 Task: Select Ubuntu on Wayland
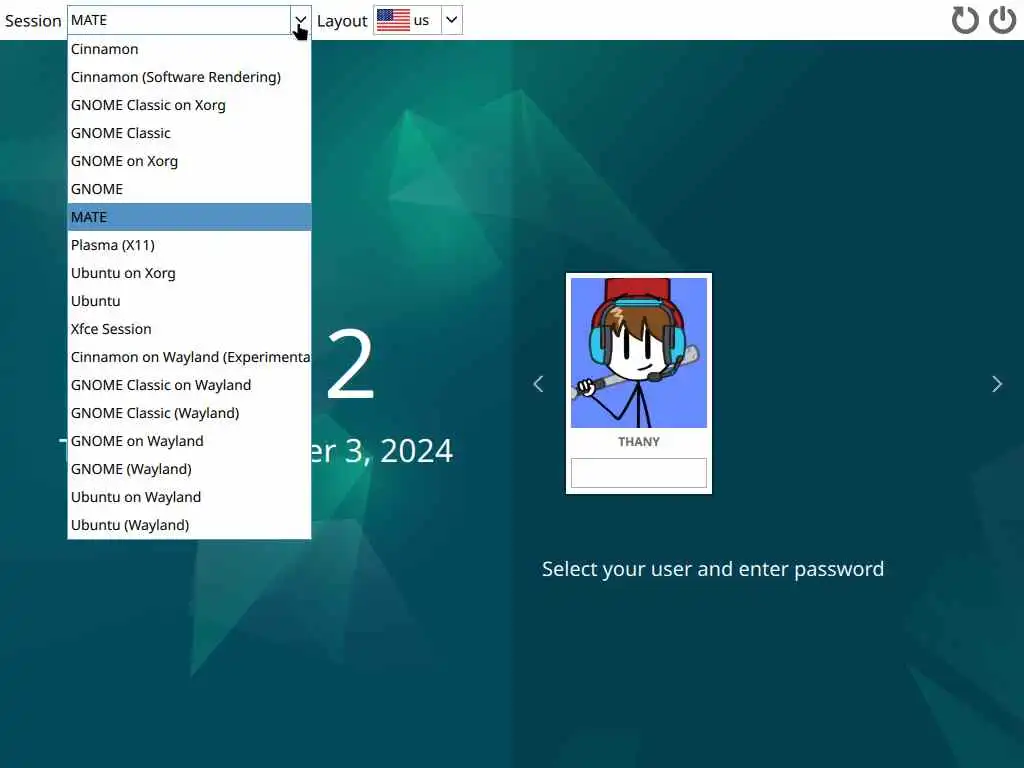[x=189, y=497]
